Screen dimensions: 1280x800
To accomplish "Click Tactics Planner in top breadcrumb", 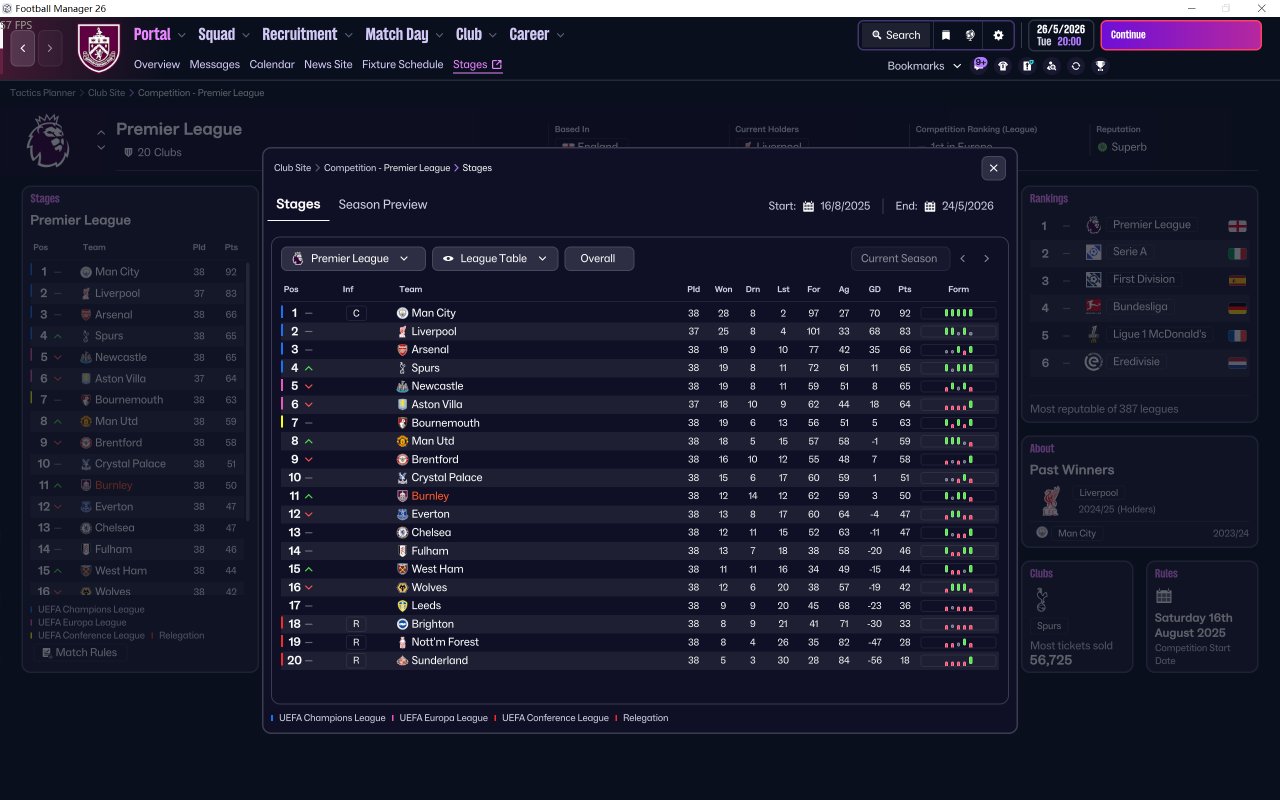I will coord(43,93).
